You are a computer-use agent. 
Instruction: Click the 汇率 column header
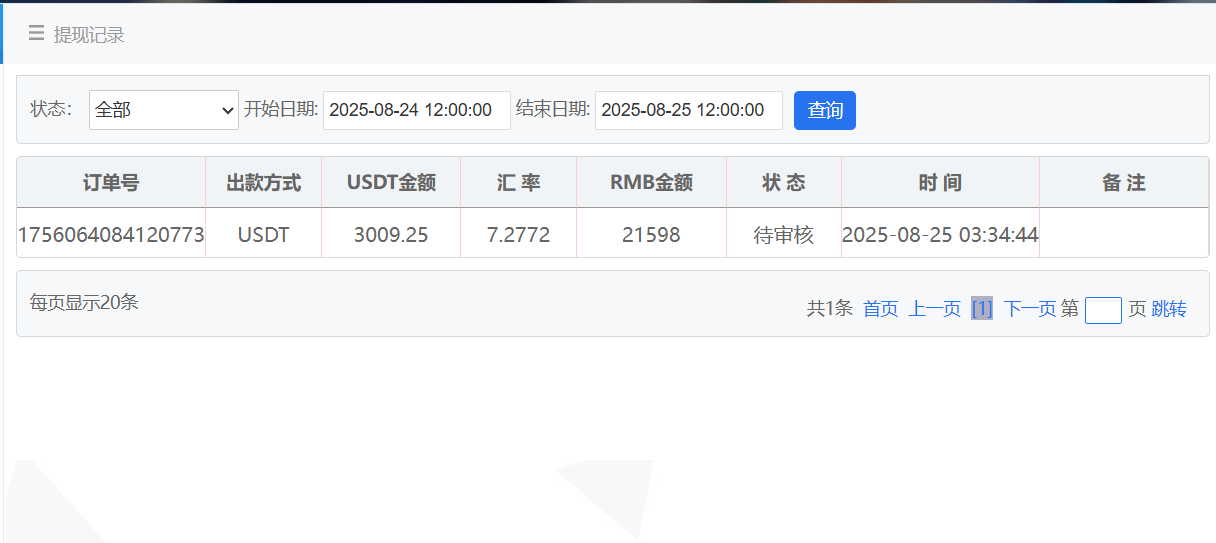pyautogui.click(x=518, y=183)
